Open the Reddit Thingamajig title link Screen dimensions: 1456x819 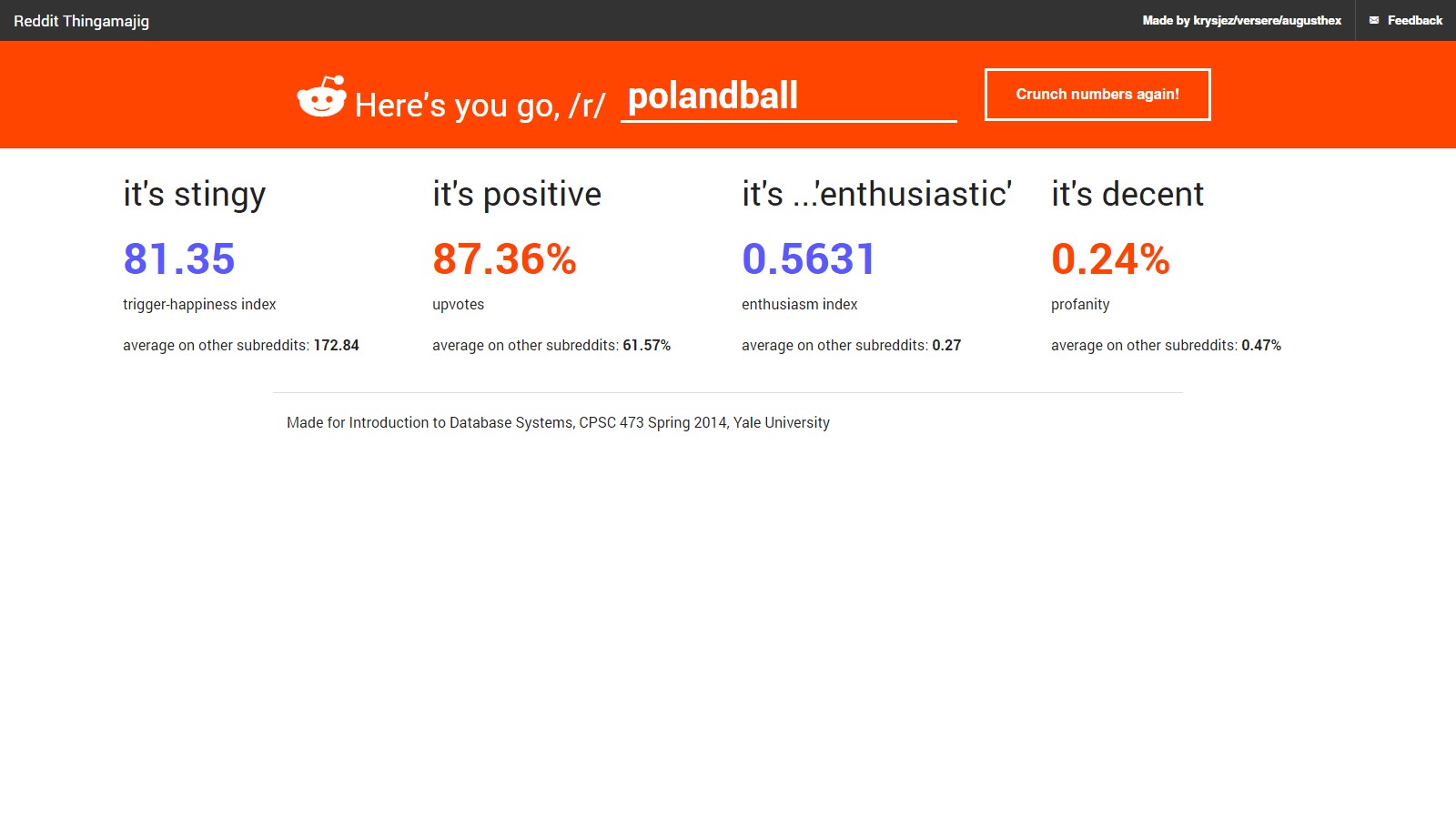(81, 21)
